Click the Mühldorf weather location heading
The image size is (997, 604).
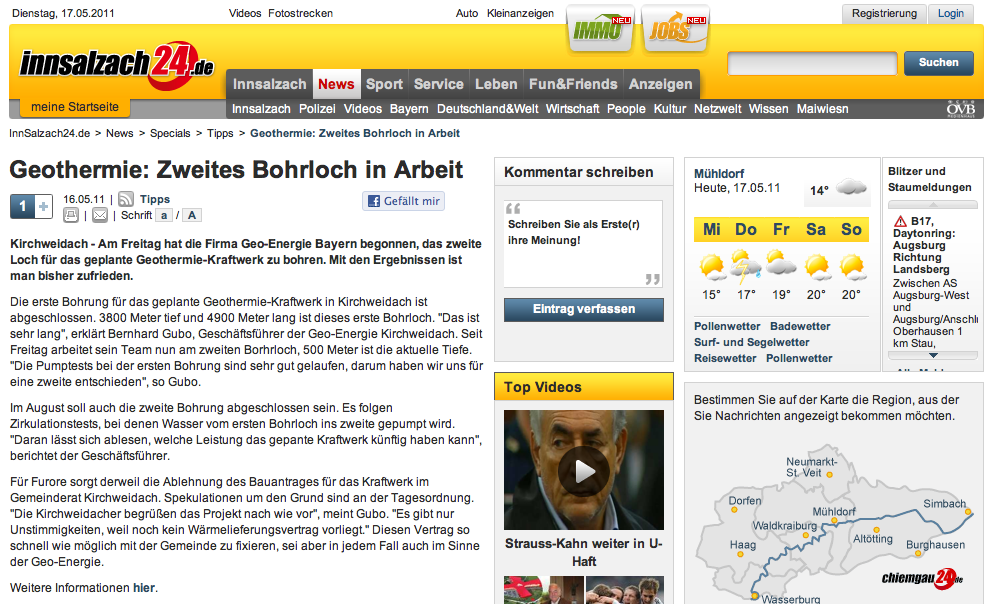[719, 174]
